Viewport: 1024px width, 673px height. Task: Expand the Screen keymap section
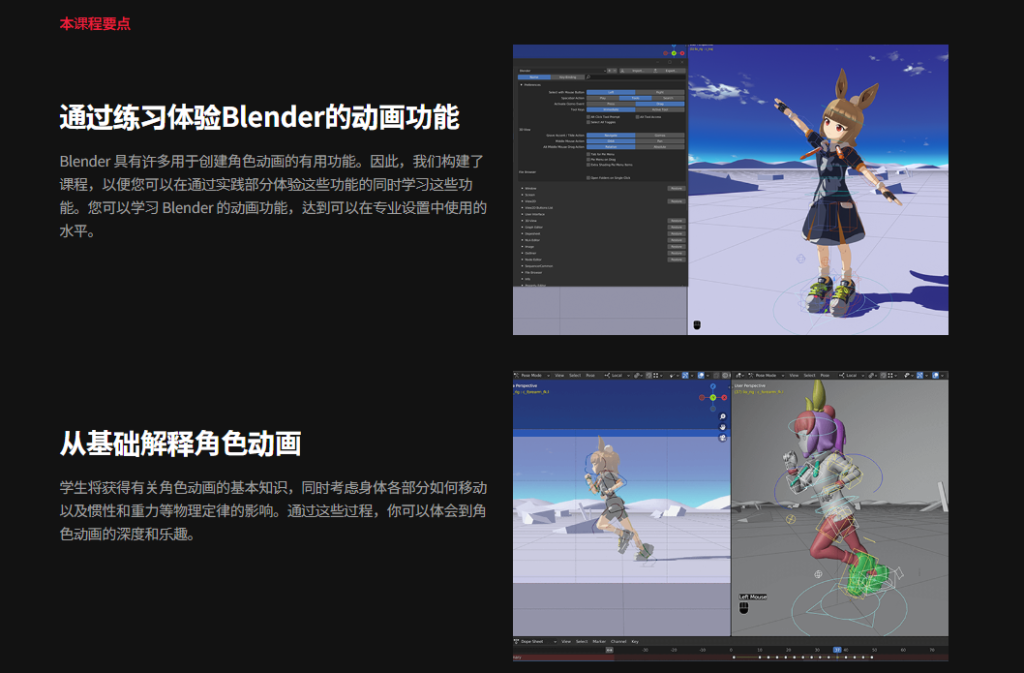(x=522, y=195)
